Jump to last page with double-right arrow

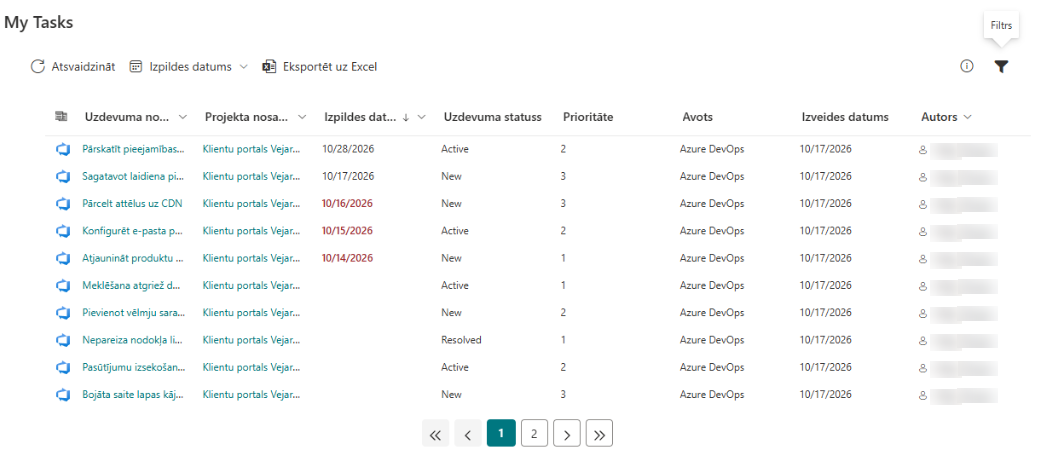[600, 433]
